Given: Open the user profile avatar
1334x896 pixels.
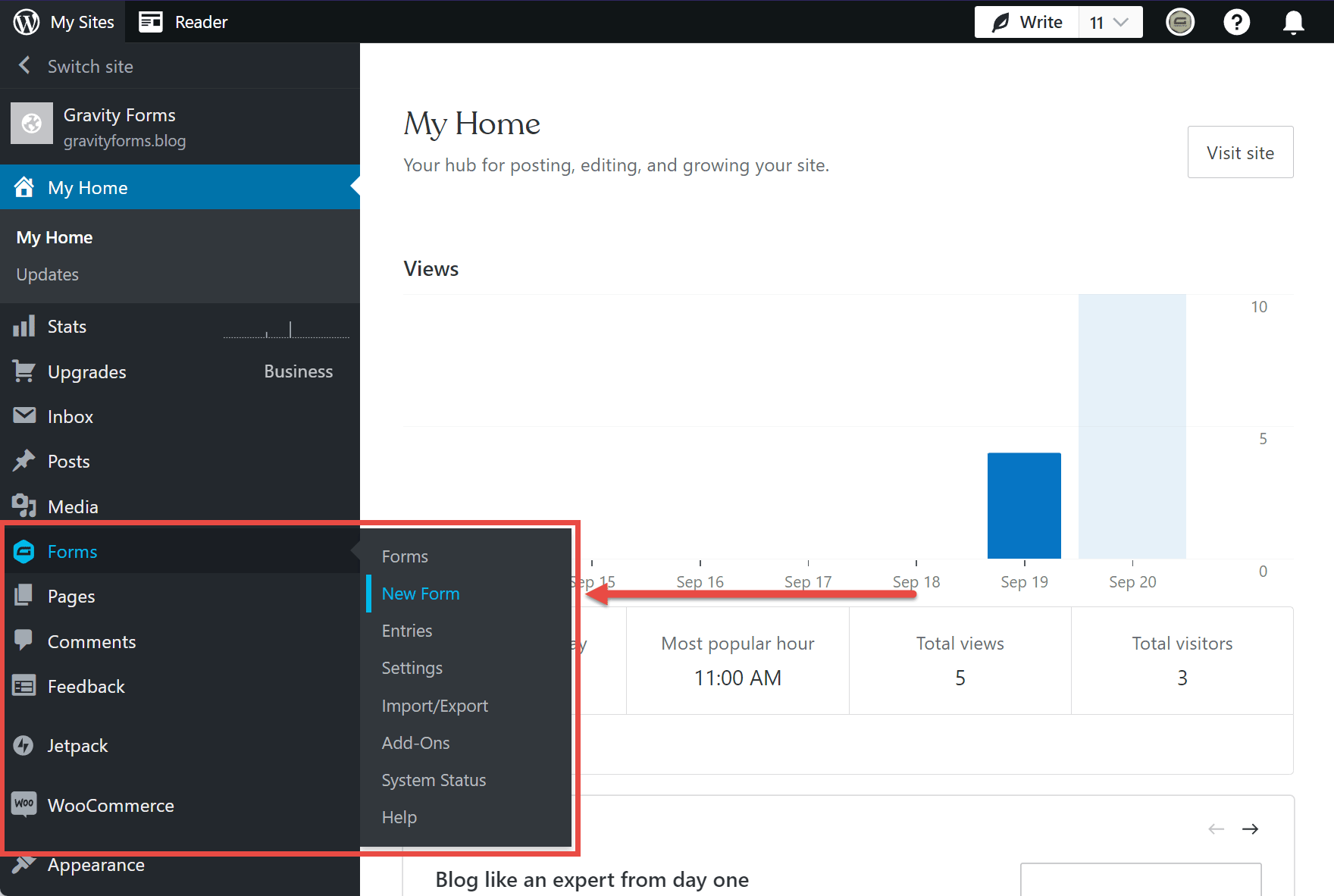Looking at the screenshot, I should 1179,22.
